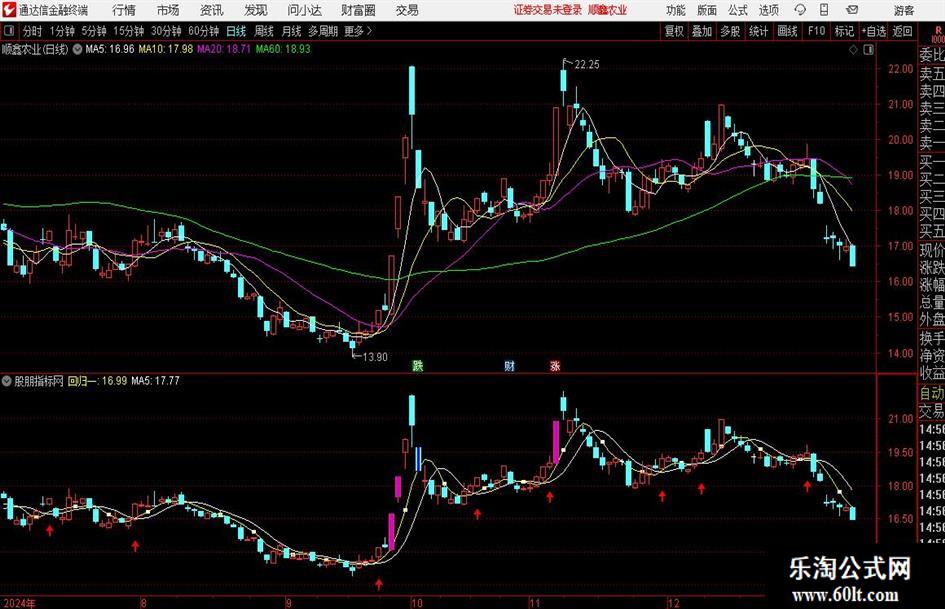This screenshot has width=945, height=609.
Task: Open F10 company information
Action: pyautogui.click(x=816, y=31)
